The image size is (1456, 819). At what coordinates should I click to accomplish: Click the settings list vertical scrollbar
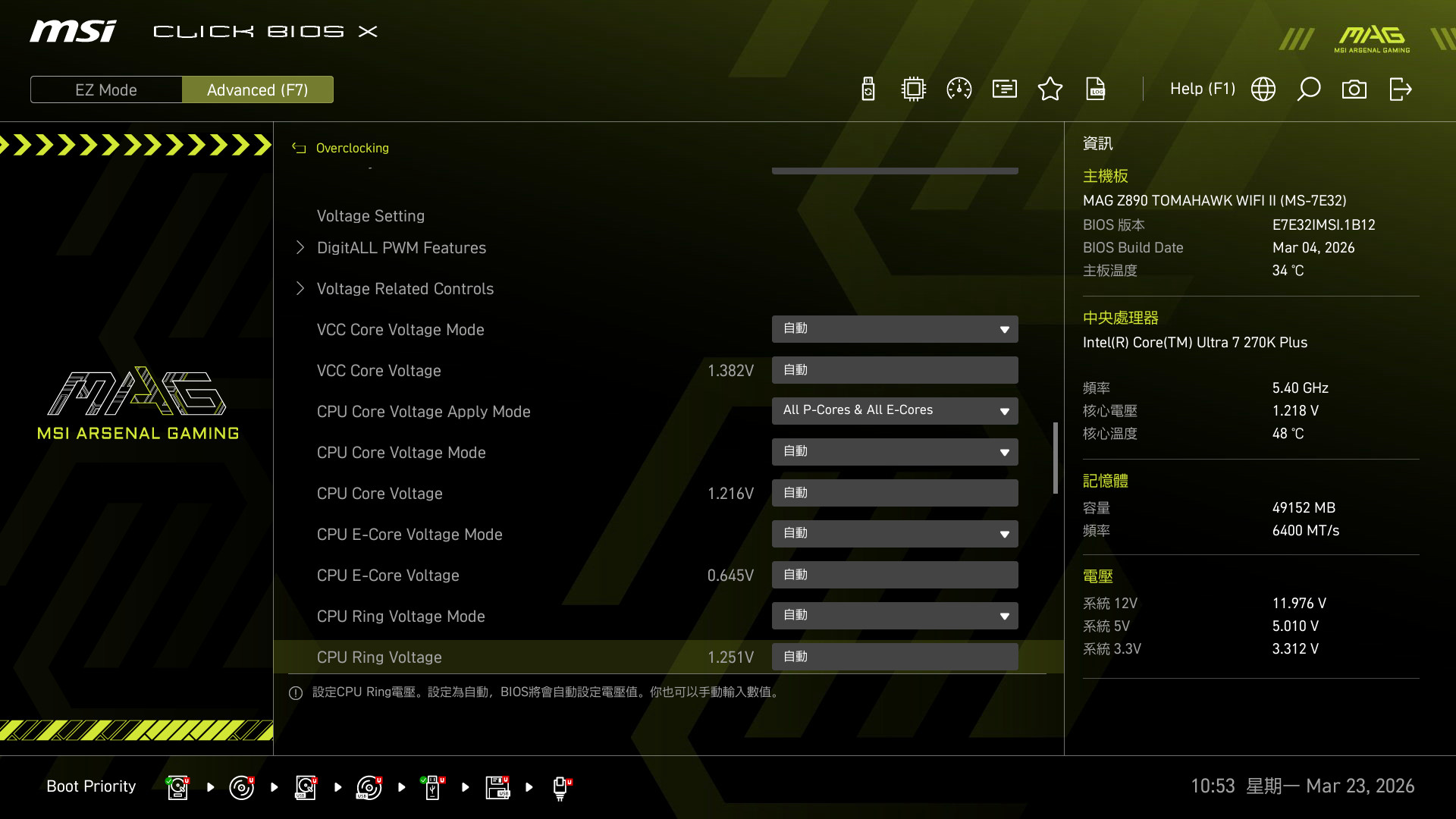pyautogui.click(x=1056, y=458)
